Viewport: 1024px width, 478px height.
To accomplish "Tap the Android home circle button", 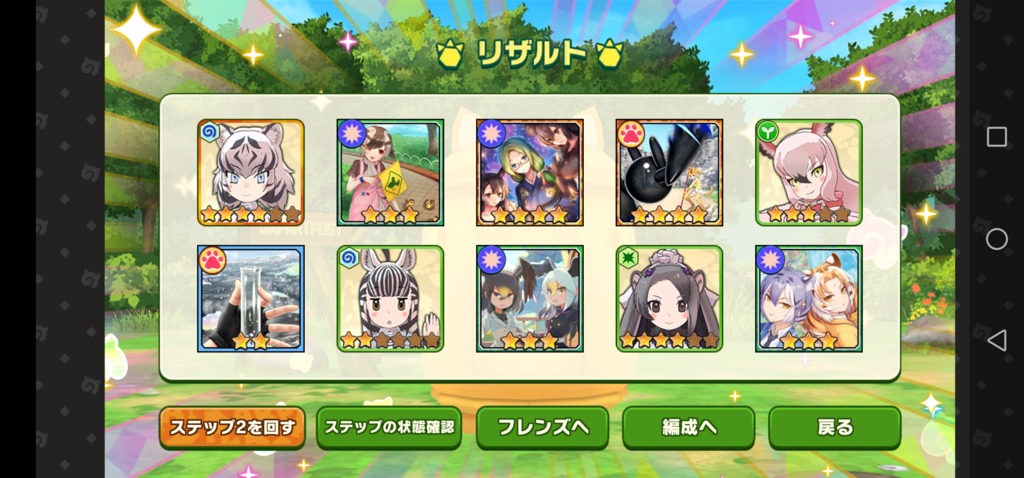I will pos(997,239).
